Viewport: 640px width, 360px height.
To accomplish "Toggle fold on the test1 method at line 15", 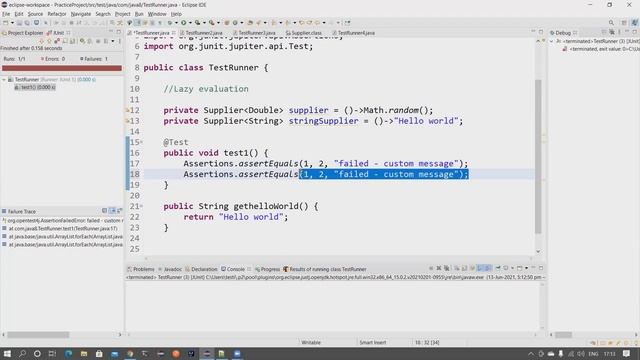I will point(141,142).
